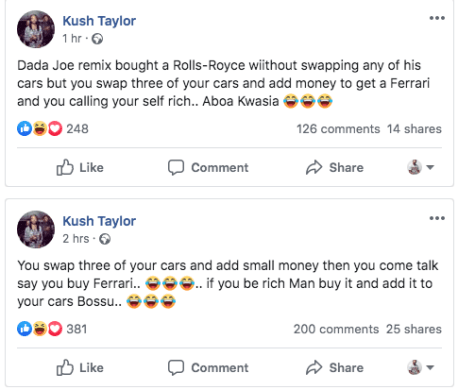
Task: Share the post with 25 shares
Action: click(335, 367)
